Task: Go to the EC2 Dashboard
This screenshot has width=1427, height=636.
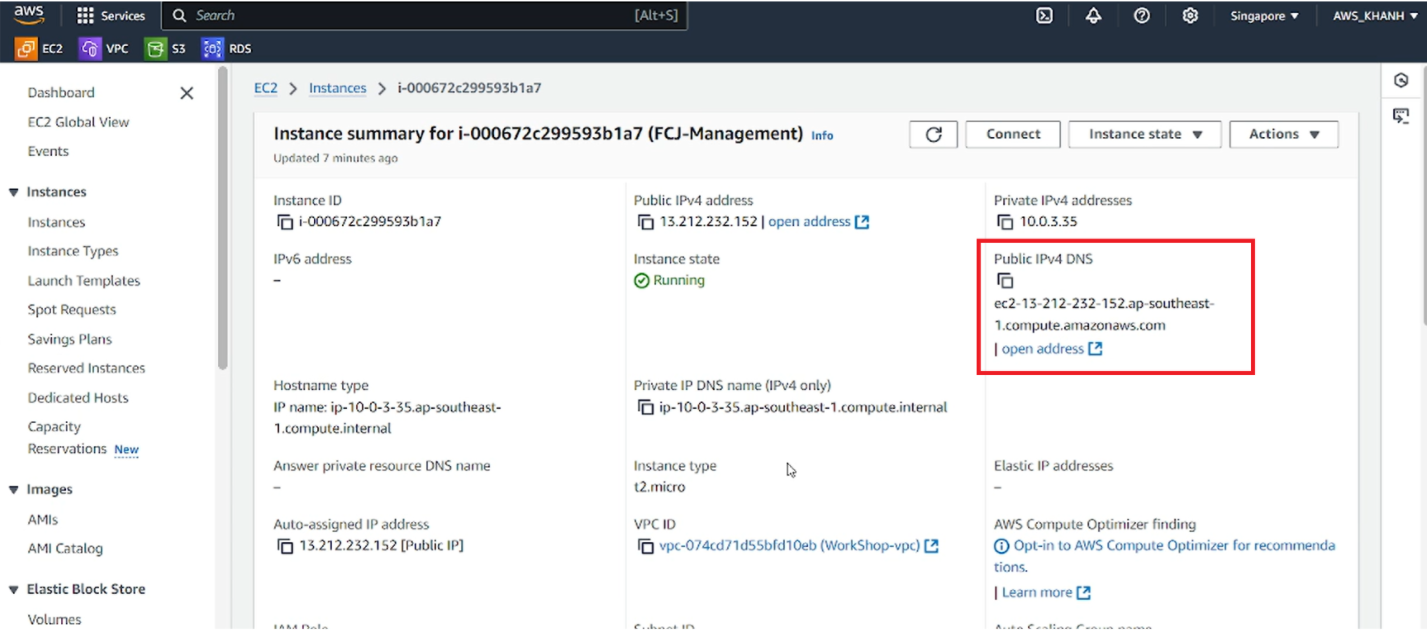Action: tap(61, 93)
